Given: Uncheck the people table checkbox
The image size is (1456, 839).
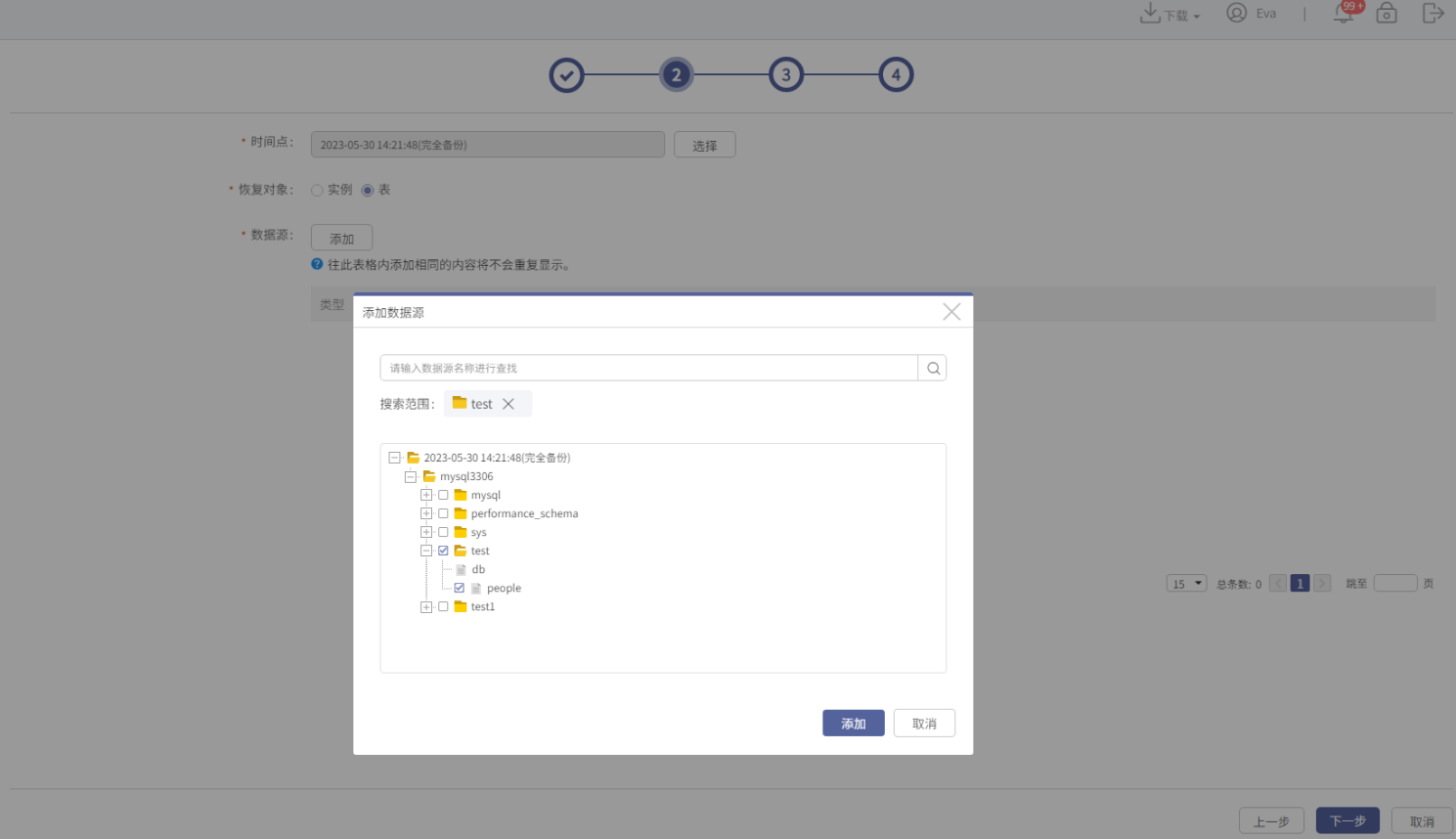Looking at the screenshot, I should click(459, 588).
